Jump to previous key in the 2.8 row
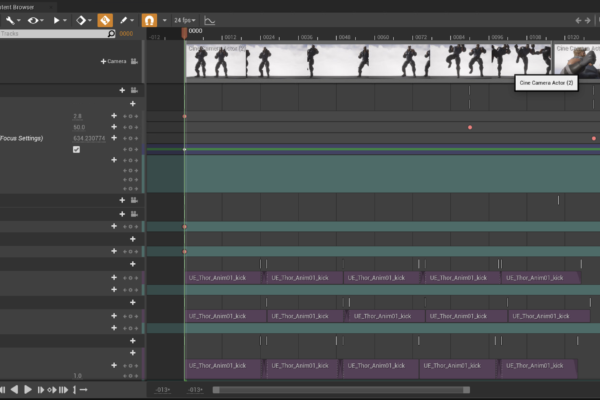Image resolution: width=600 pixels, height=400 pixels. pyautogui.click(x=125, y=116)
